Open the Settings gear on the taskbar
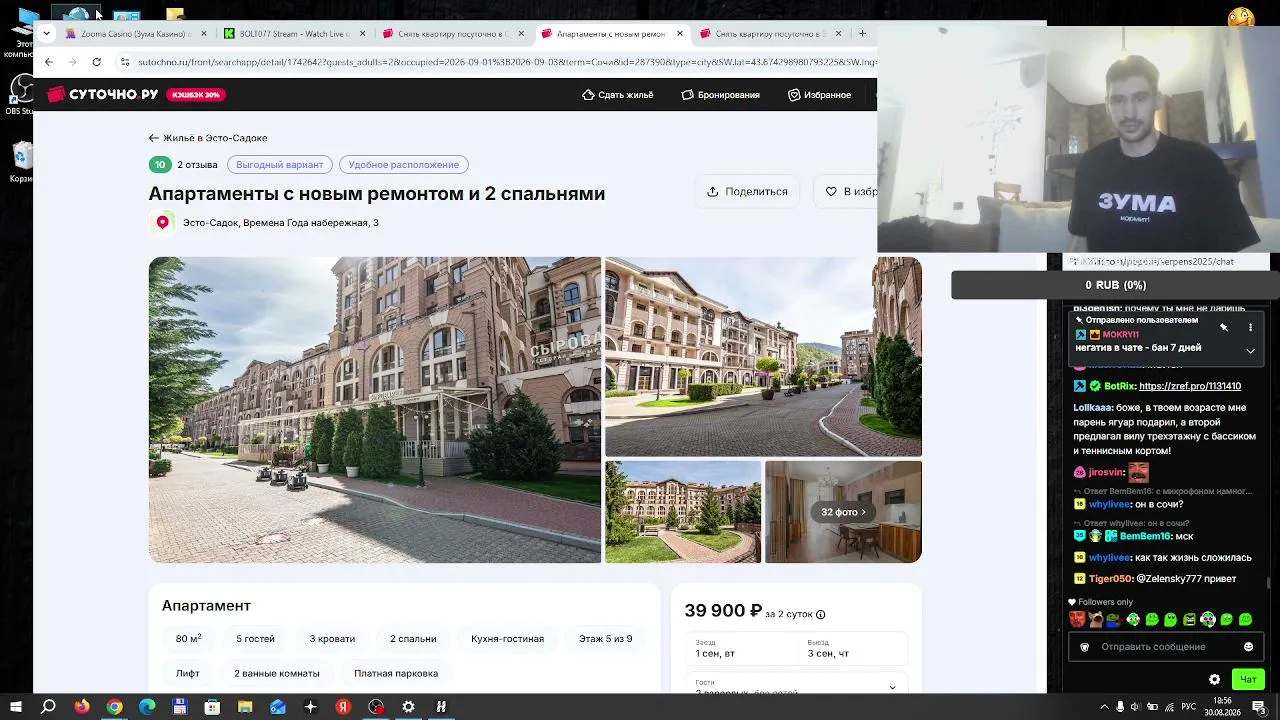 point(408,707)
